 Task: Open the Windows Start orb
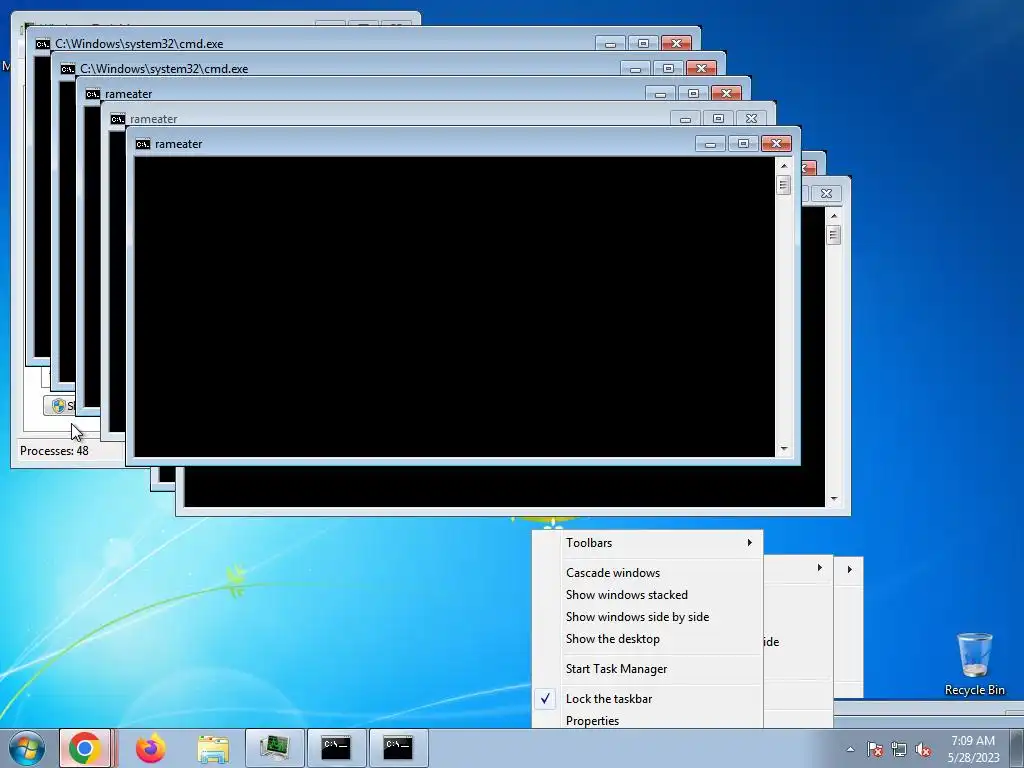pyautogui.click(x=27, y=748)
